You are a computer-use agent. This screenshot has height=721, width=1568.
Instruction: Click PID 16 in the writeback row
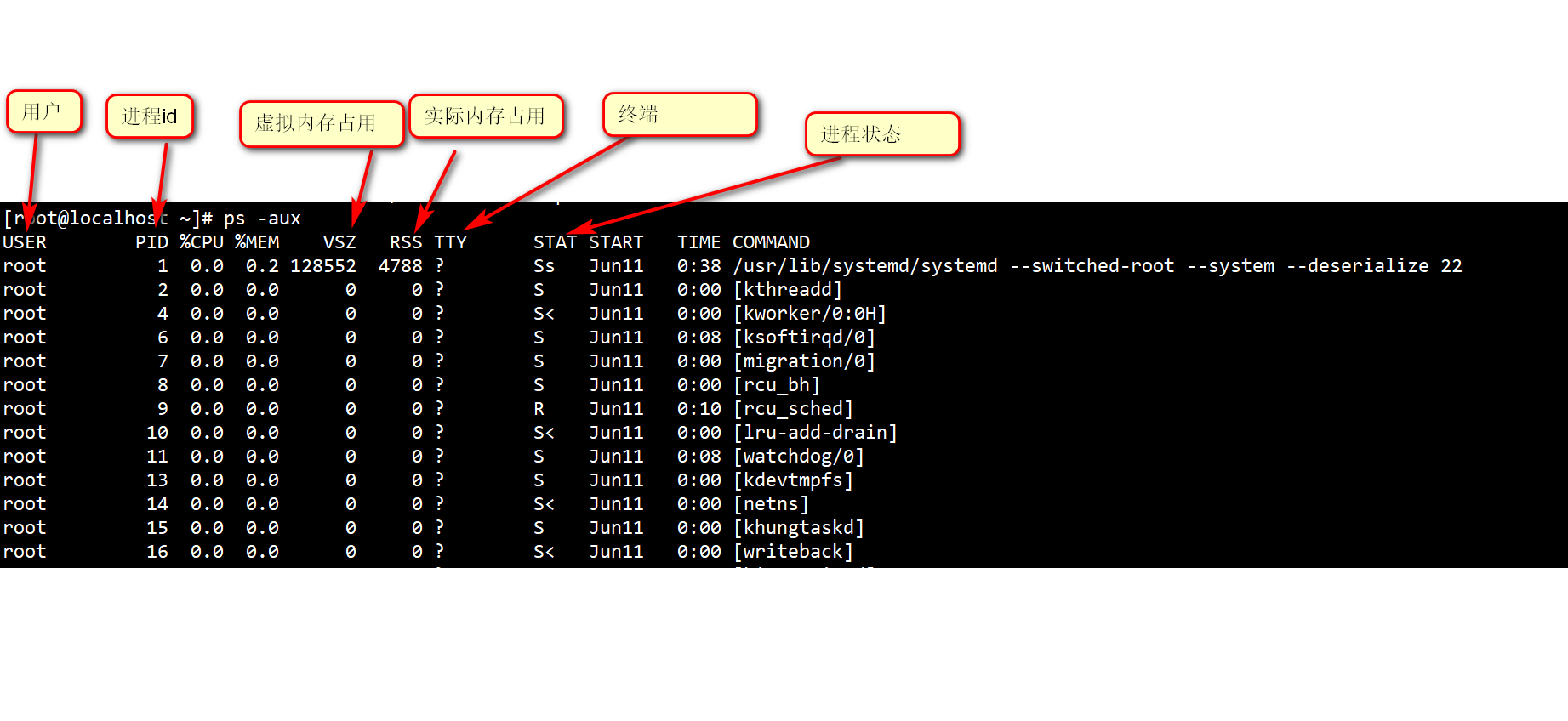click(157, 552)
